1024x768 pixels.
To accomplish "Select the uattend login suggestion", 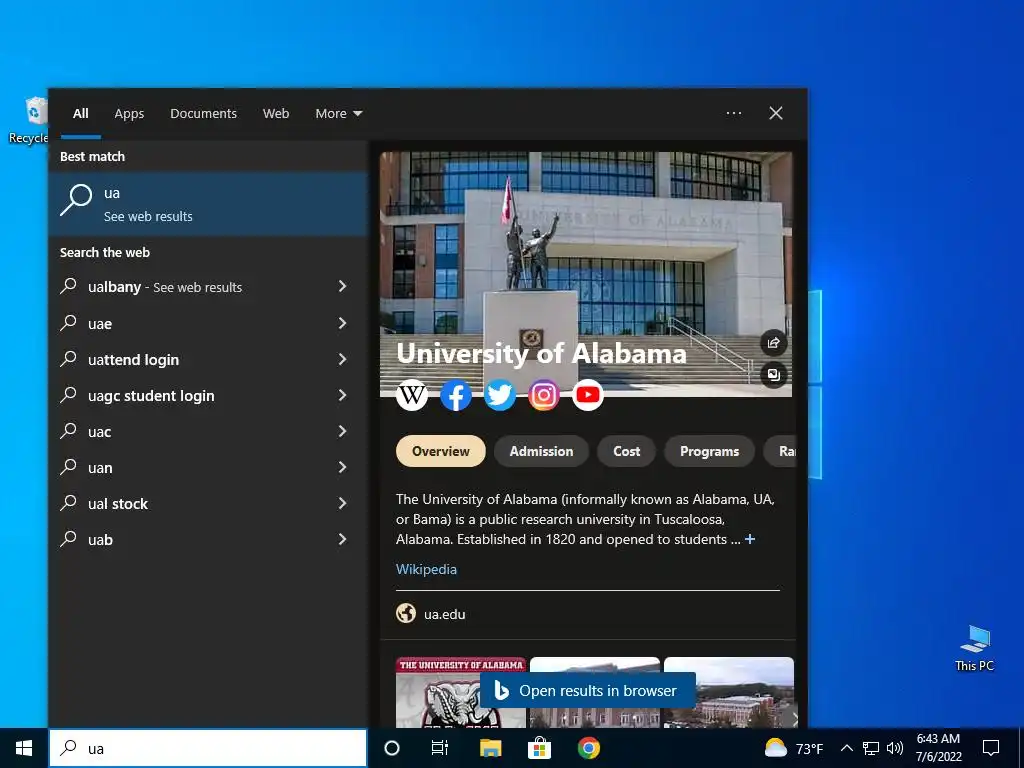I will [208, 359].
